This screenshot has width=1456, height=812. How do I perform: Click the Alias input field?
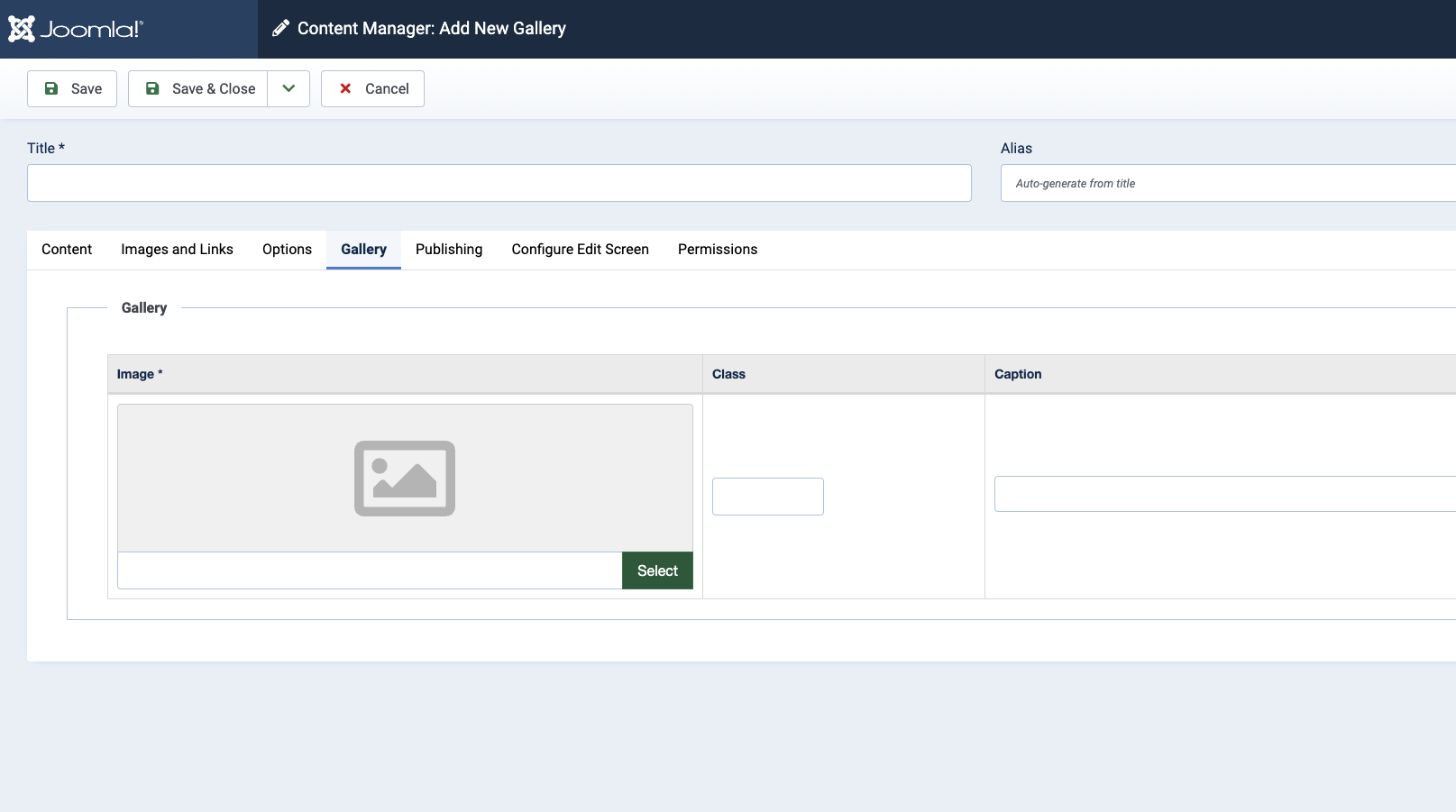coord(1226,183)
